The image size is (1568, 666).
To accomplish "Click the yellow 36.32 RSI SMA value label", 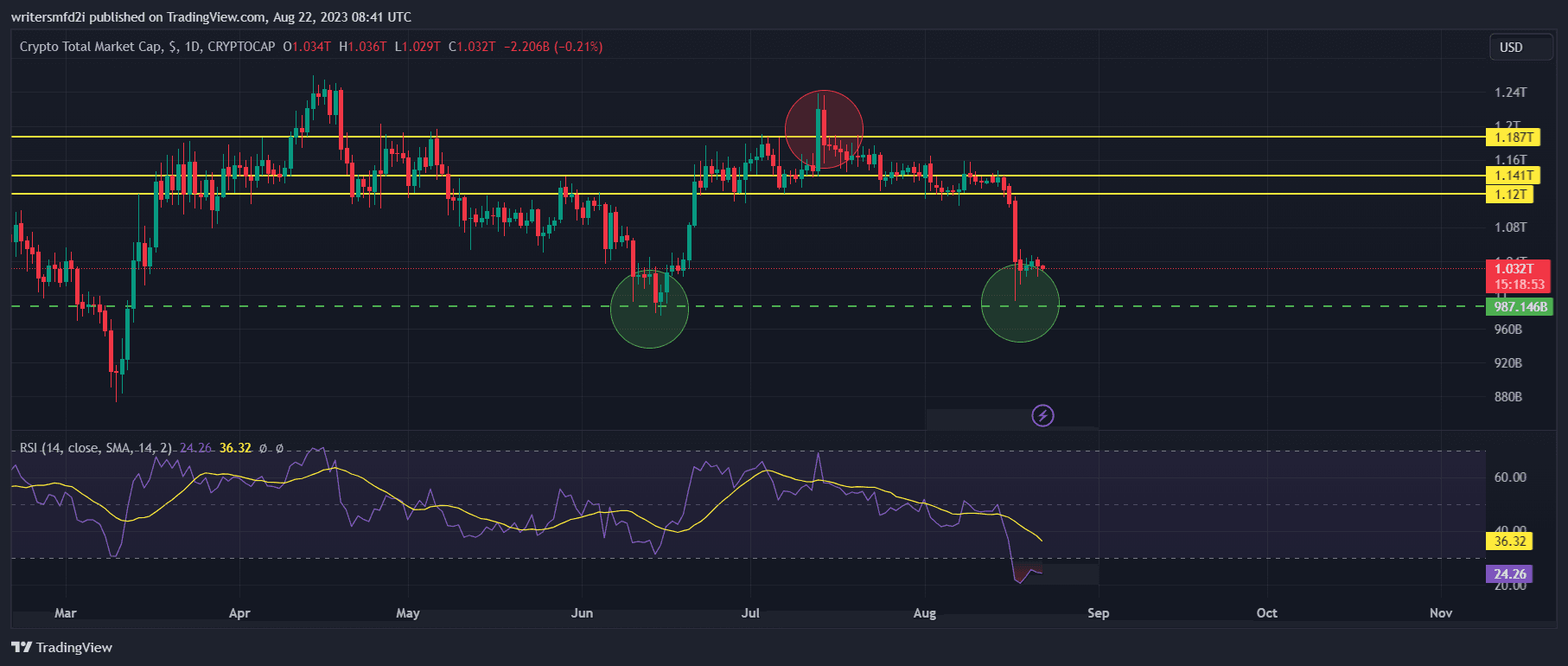I will click(x=1508, y=541).
